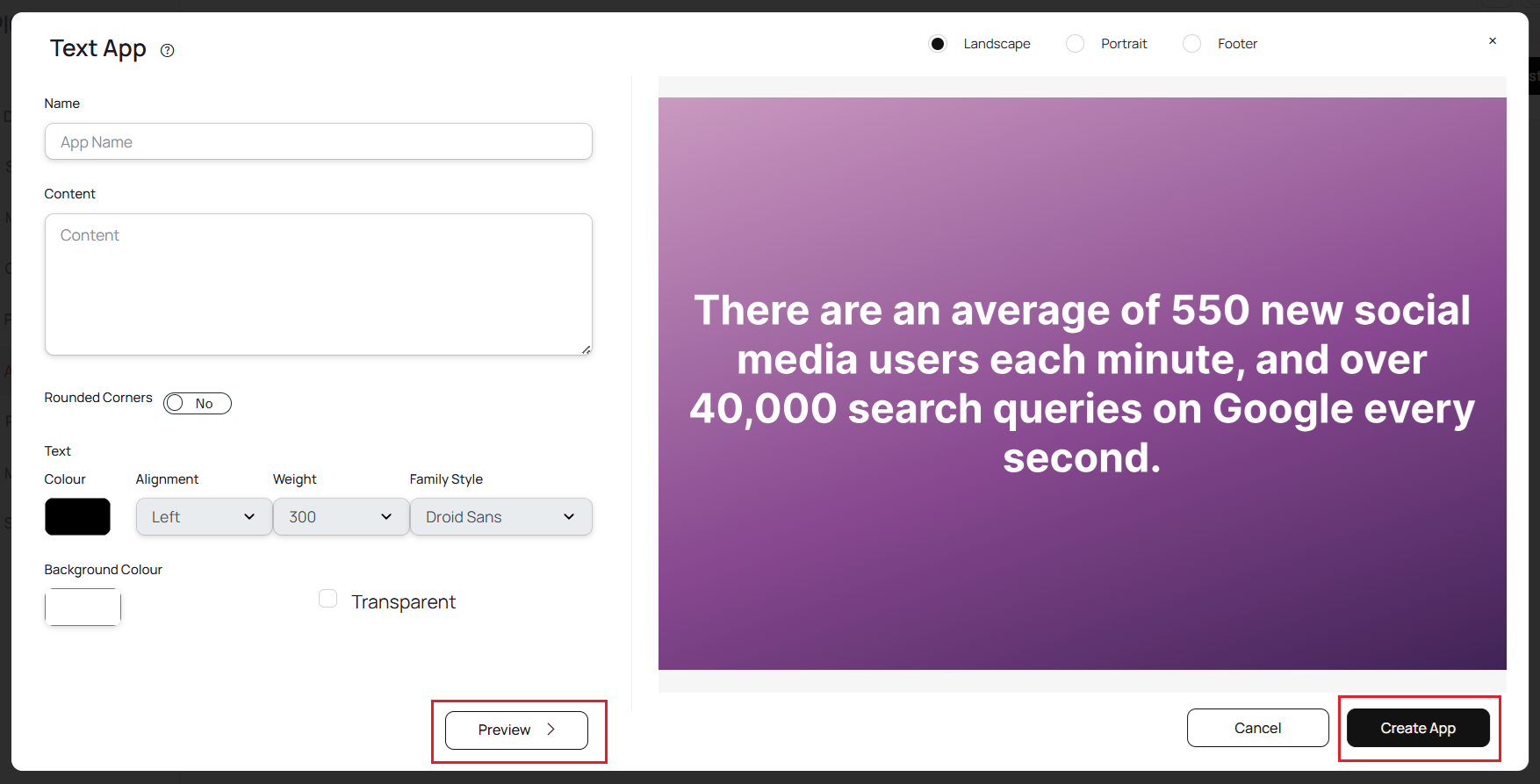Toggle the Rounded Corners switch
This screenshot has height=784, width=1540.
tap(198, 403)
